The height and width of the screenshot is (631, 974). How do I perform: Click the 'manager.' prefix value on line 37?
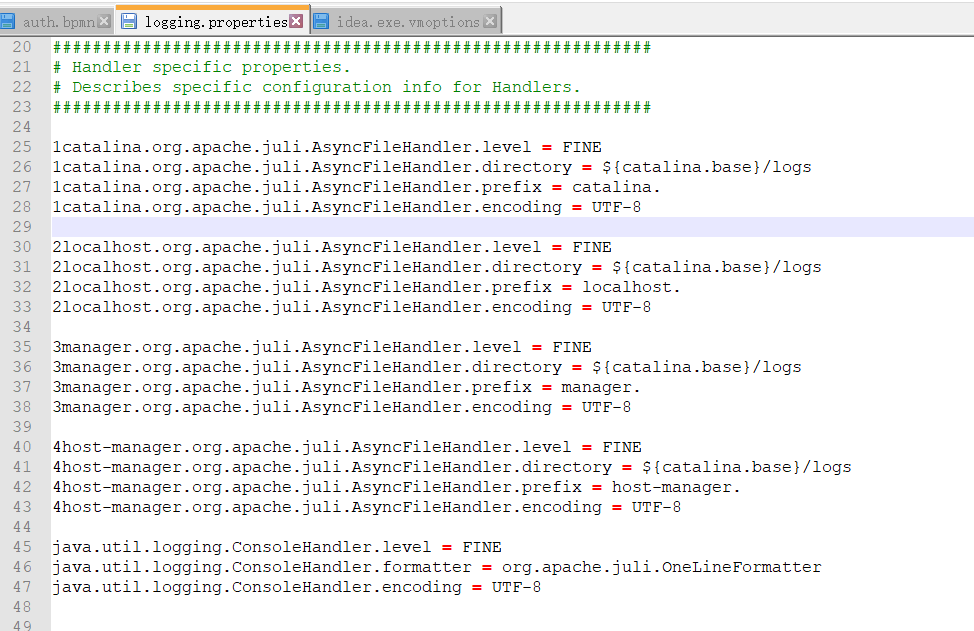click(x=601, y=388)
